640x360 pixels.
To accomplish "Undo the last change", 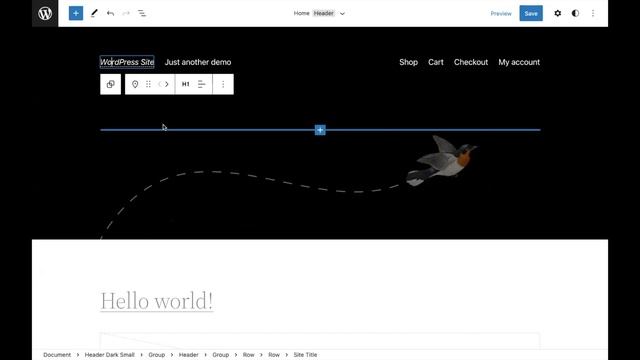I will [x=110, y=13].
